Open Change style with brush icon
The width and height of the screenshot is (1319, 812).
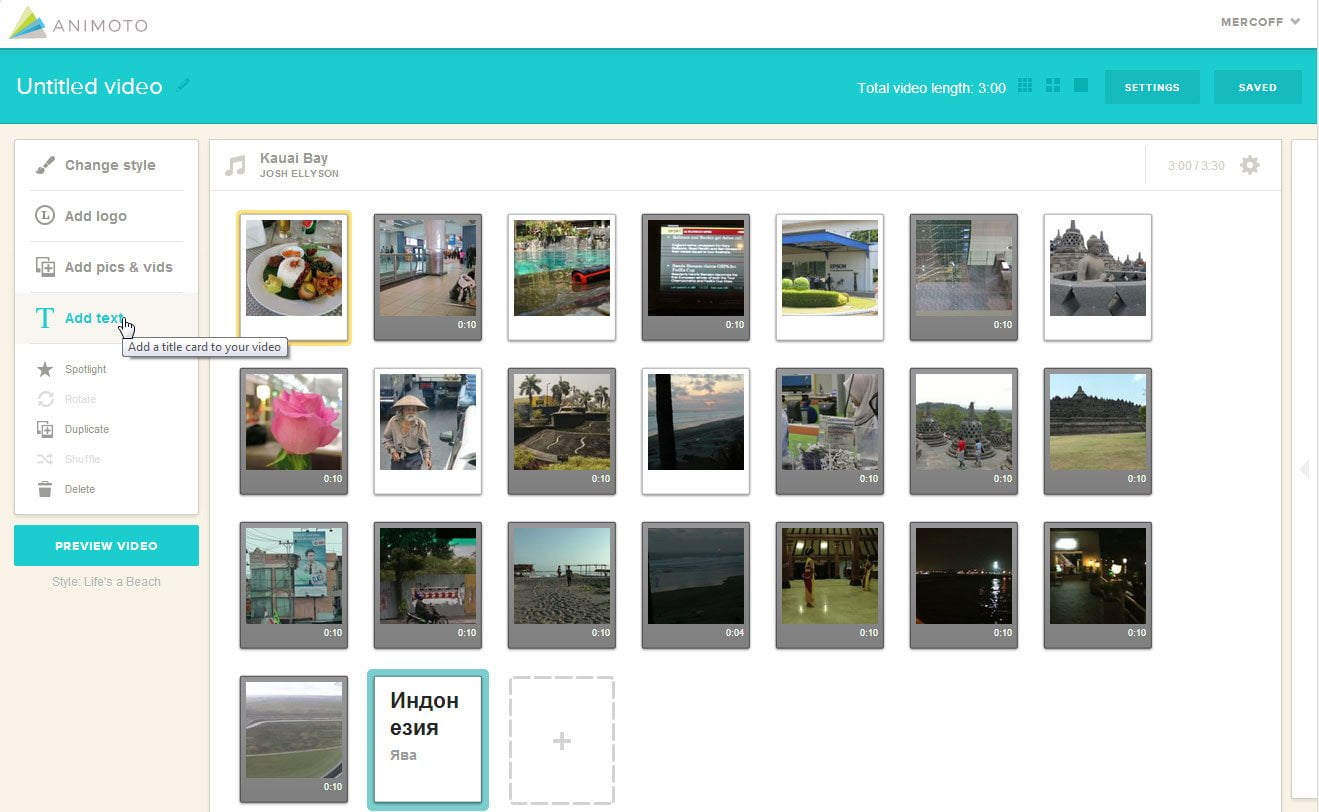(x=45, y=165)
